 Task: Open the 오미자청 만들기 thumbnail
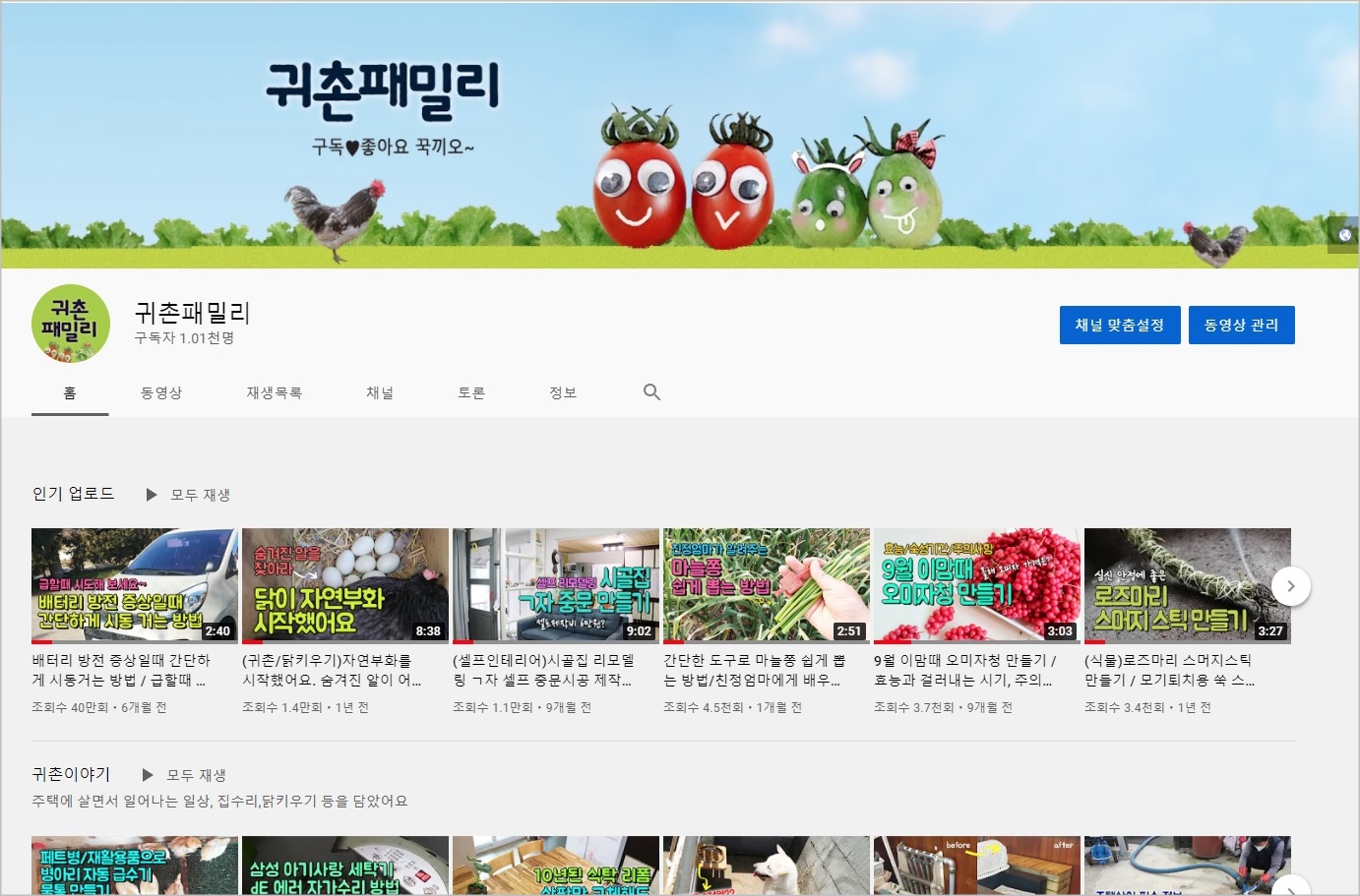pyautogui.click(x=977, y=586)
